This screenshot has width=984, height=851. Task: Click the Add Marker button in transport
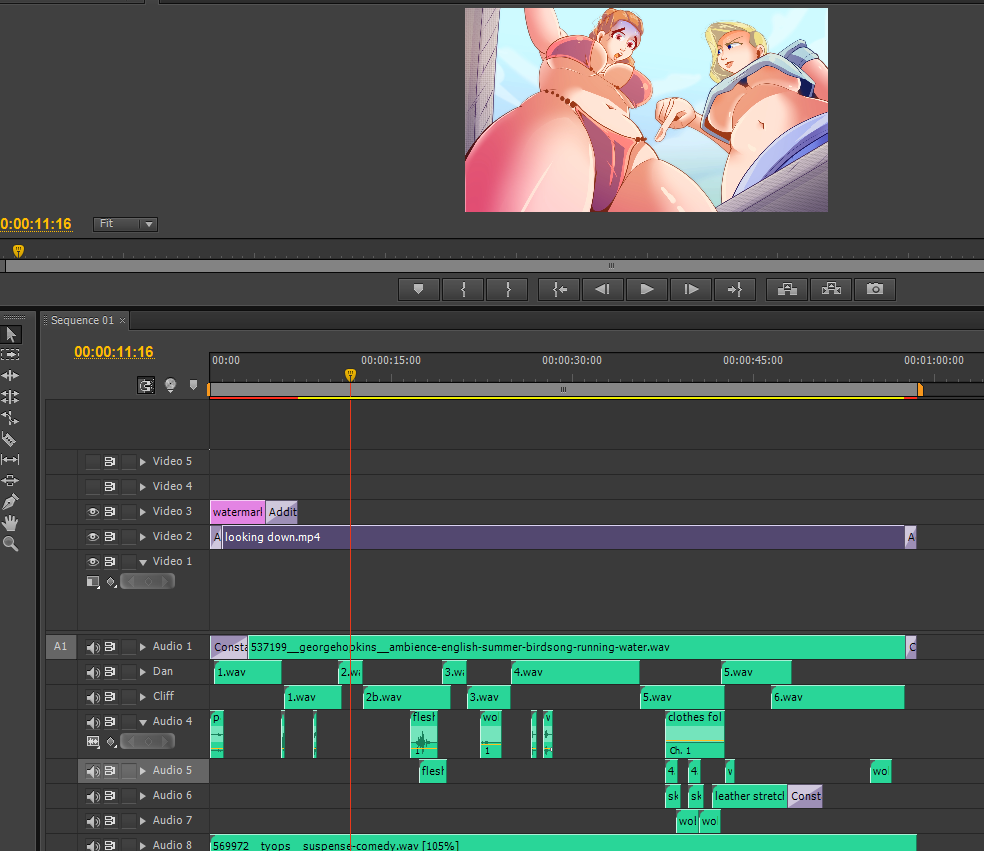click(419, 289)
